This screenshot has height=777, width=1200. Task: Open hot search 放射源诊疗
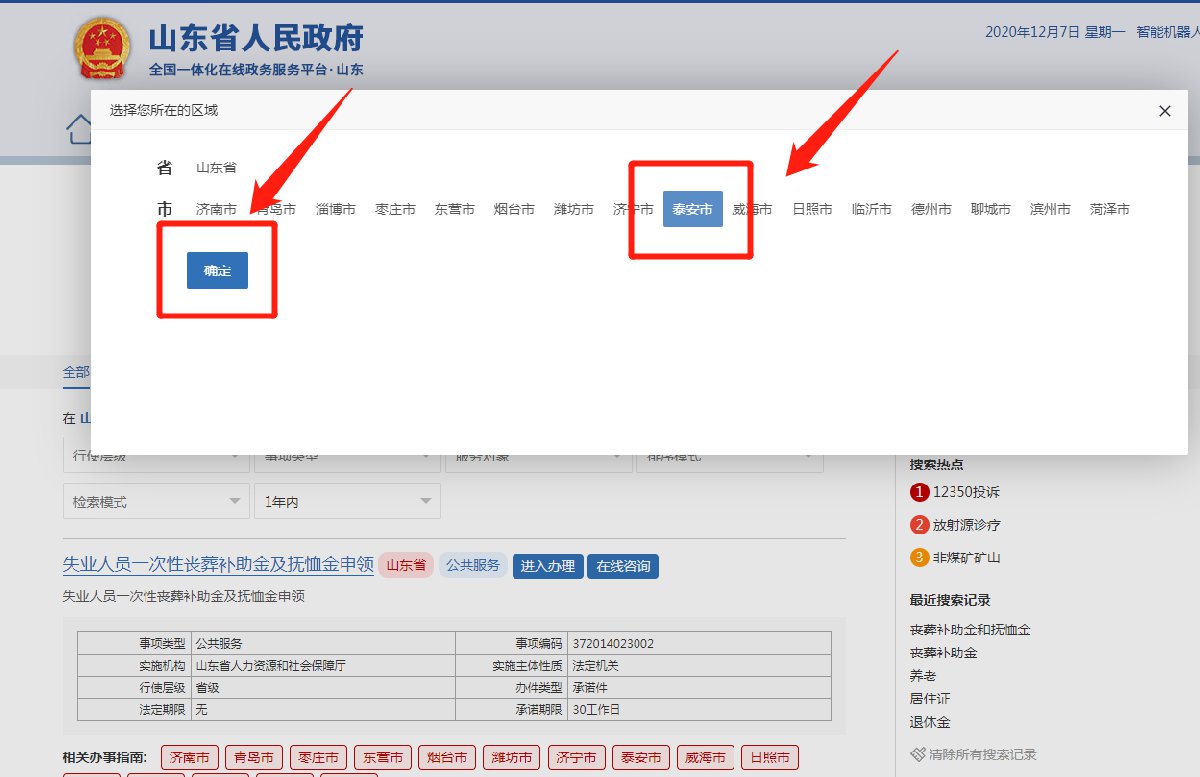967,525
